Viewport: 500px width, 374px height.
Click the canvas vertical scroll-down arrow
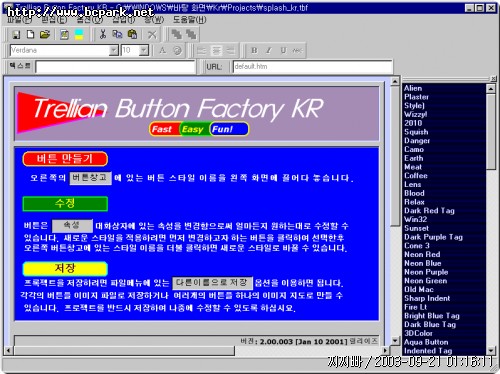[x=395, y=341]
